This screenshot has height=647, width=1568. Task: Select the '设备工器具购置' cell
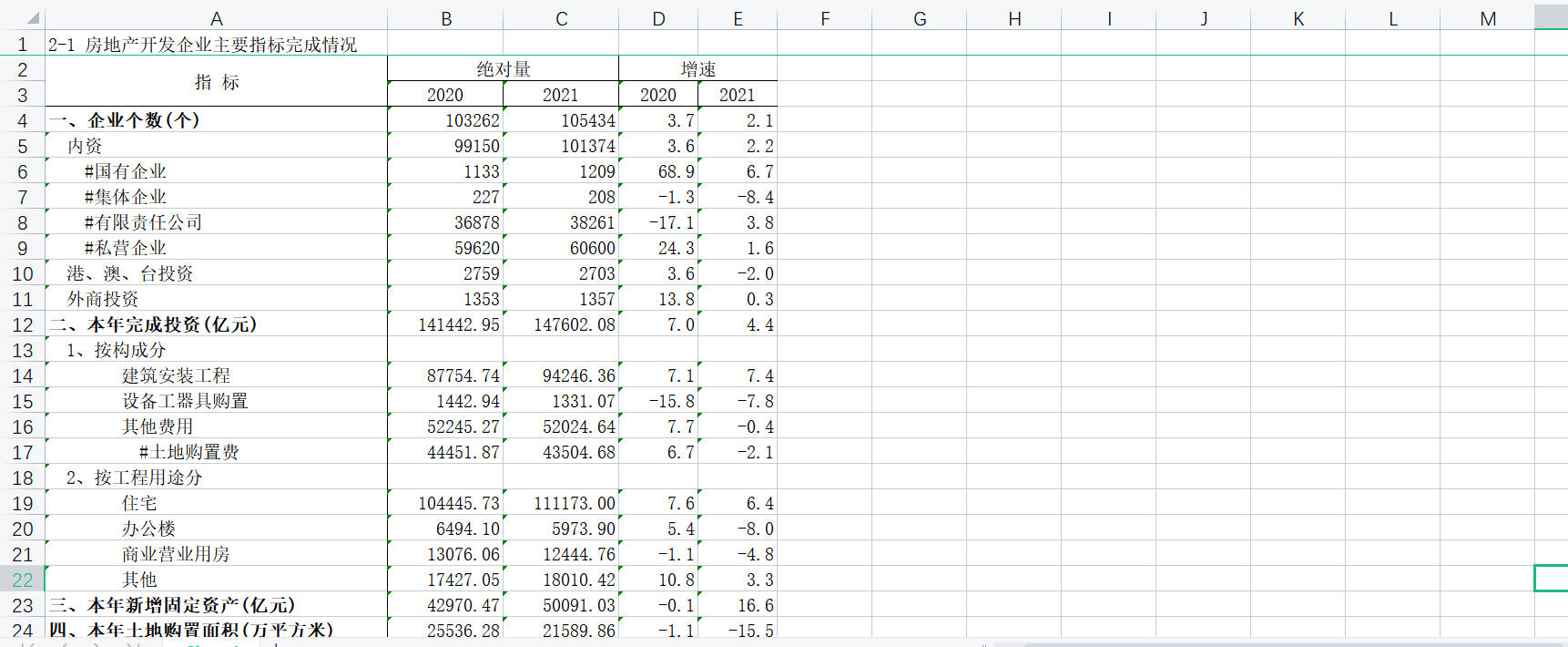pos(217,401)
